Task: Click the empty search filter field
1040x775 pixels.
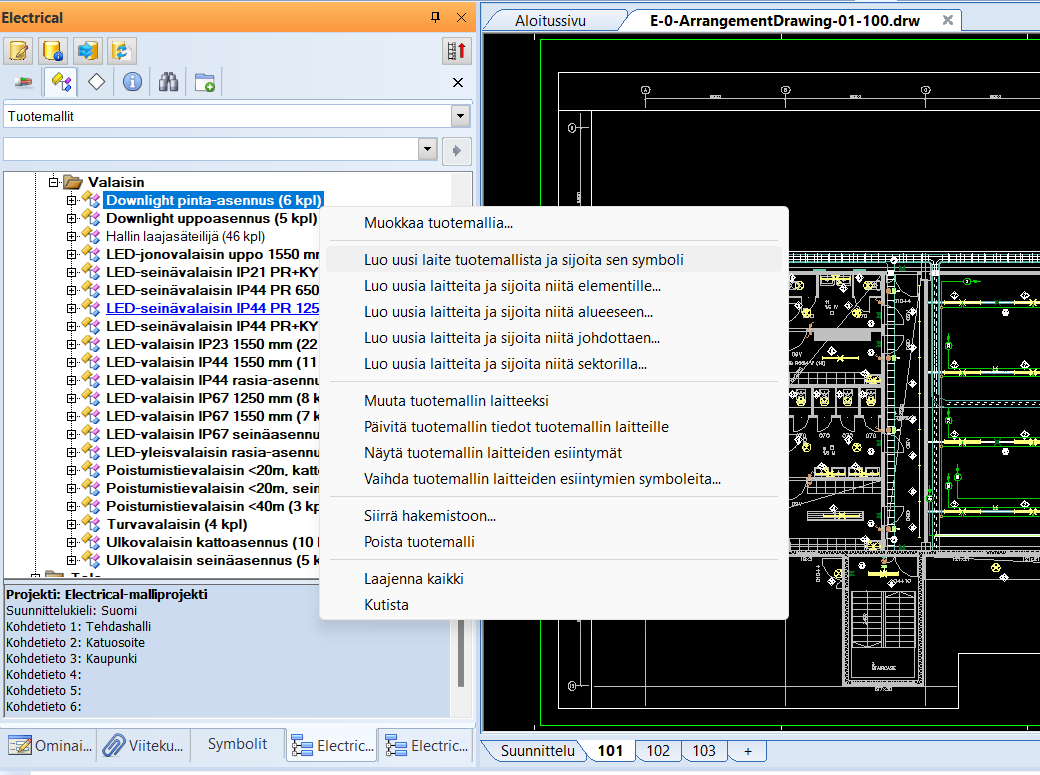Action: coord(210,149)
